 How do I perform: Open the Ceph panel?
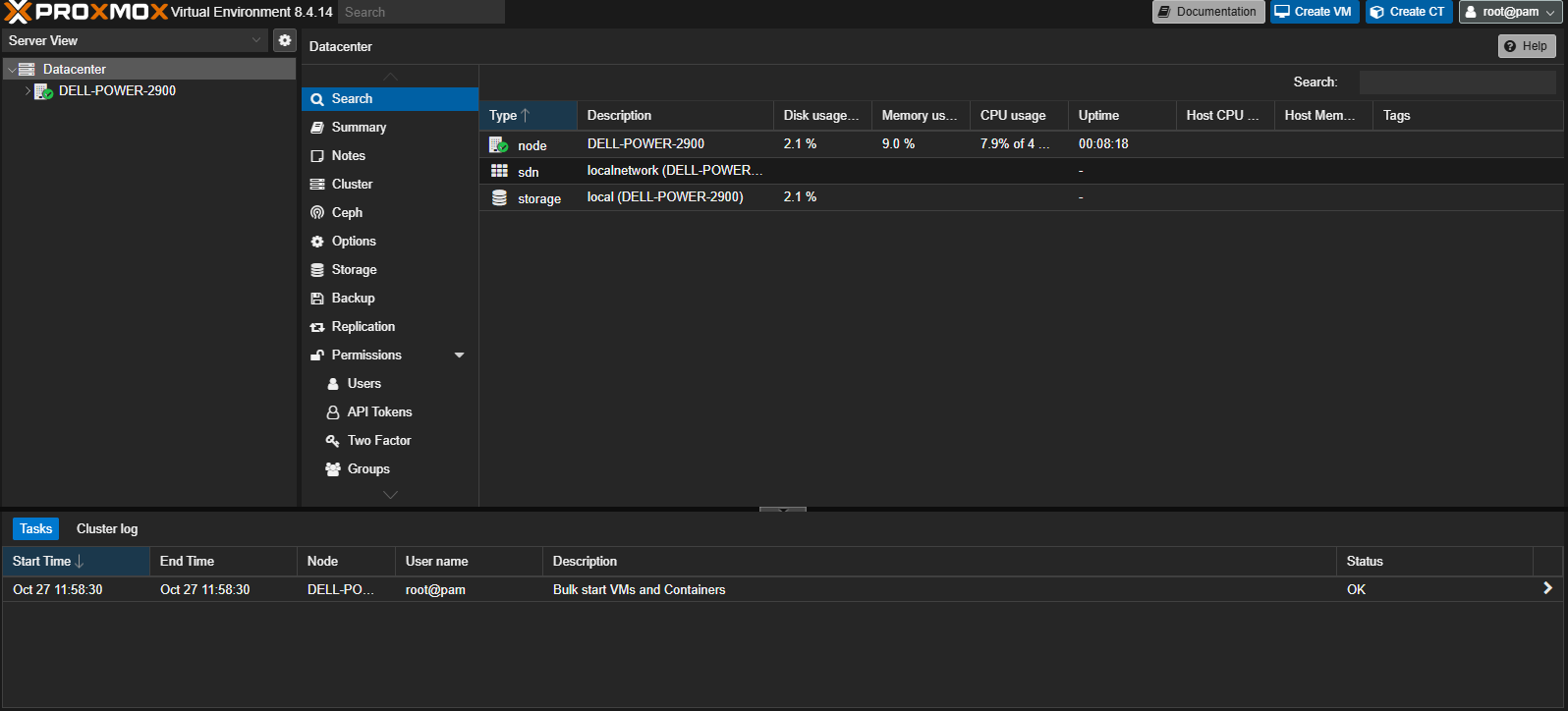(x=347, y=213)
